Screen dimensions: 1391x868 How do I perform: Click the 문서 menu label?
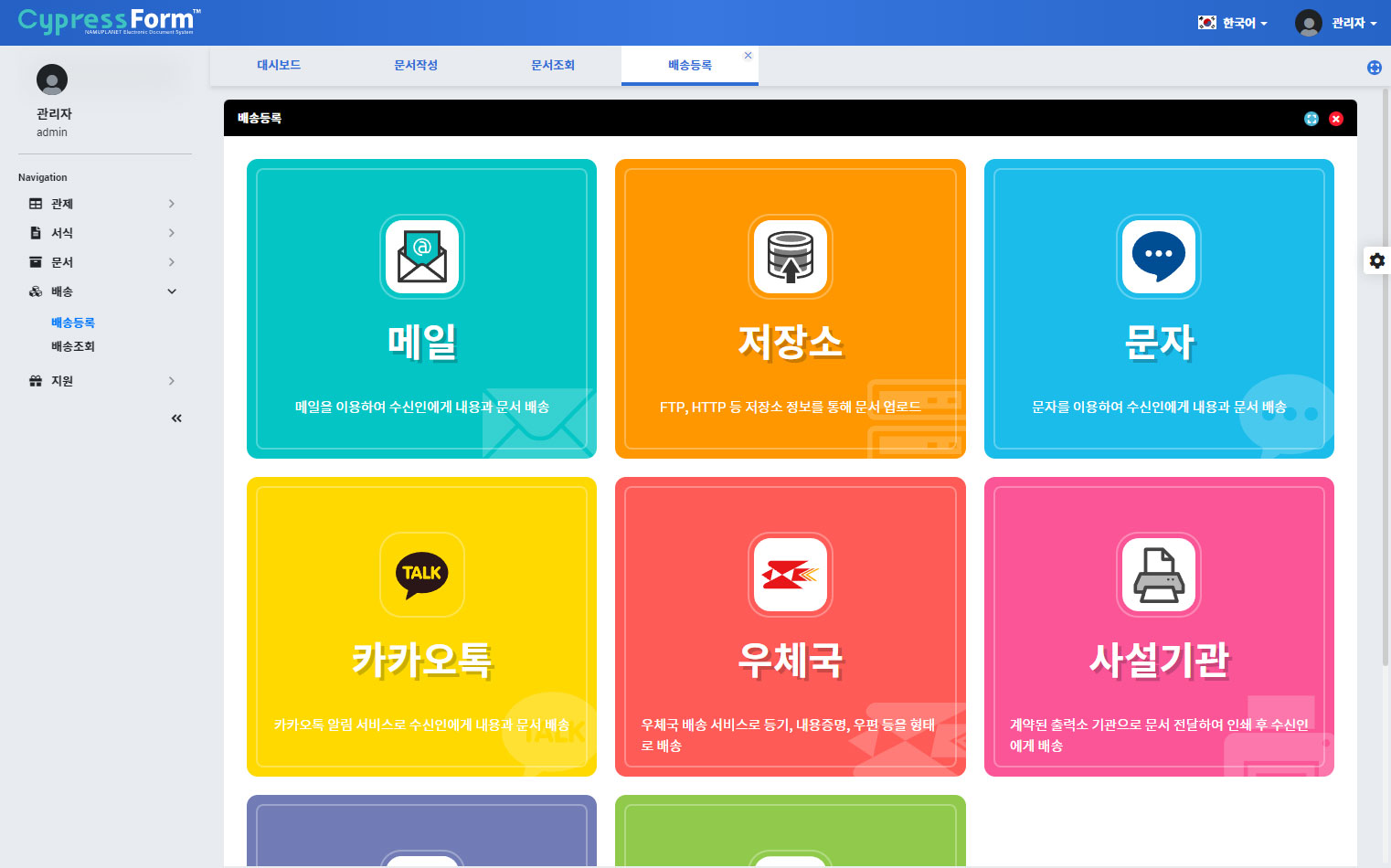tap(62, 262)
